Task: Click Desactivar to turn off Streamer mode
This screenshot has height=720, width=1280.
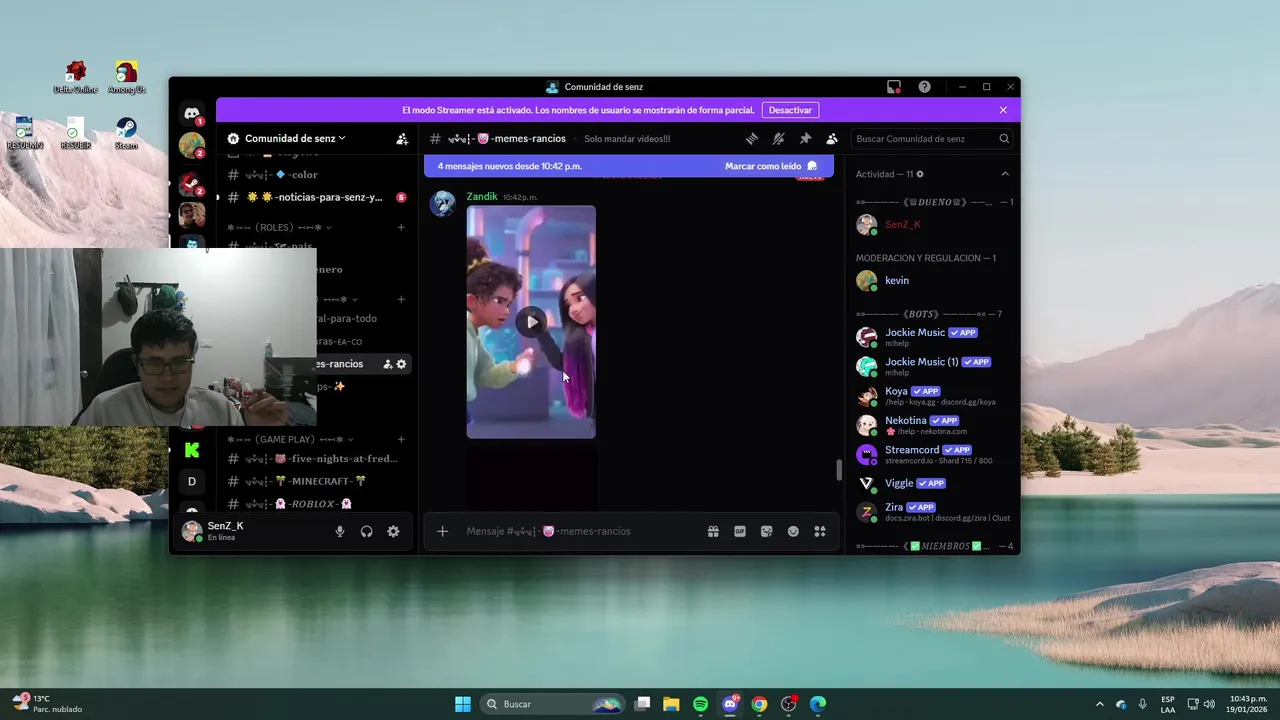Action: (790, 110)
